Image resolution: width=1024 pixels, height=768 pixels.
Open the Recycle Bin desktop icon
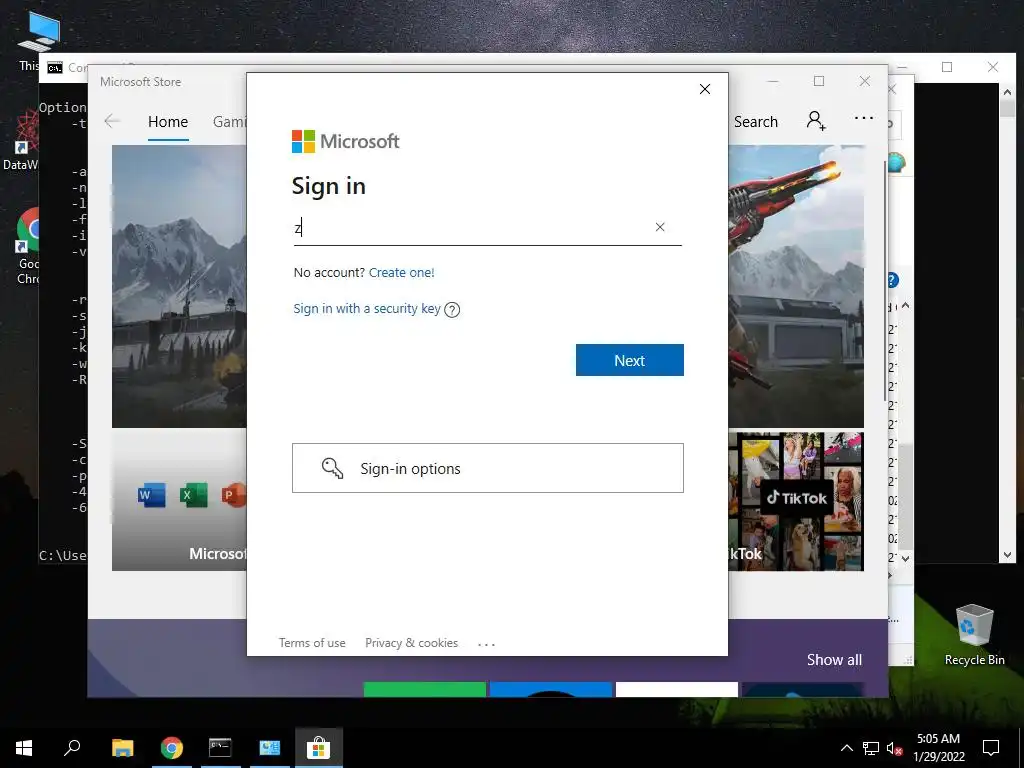click(974, 635)
